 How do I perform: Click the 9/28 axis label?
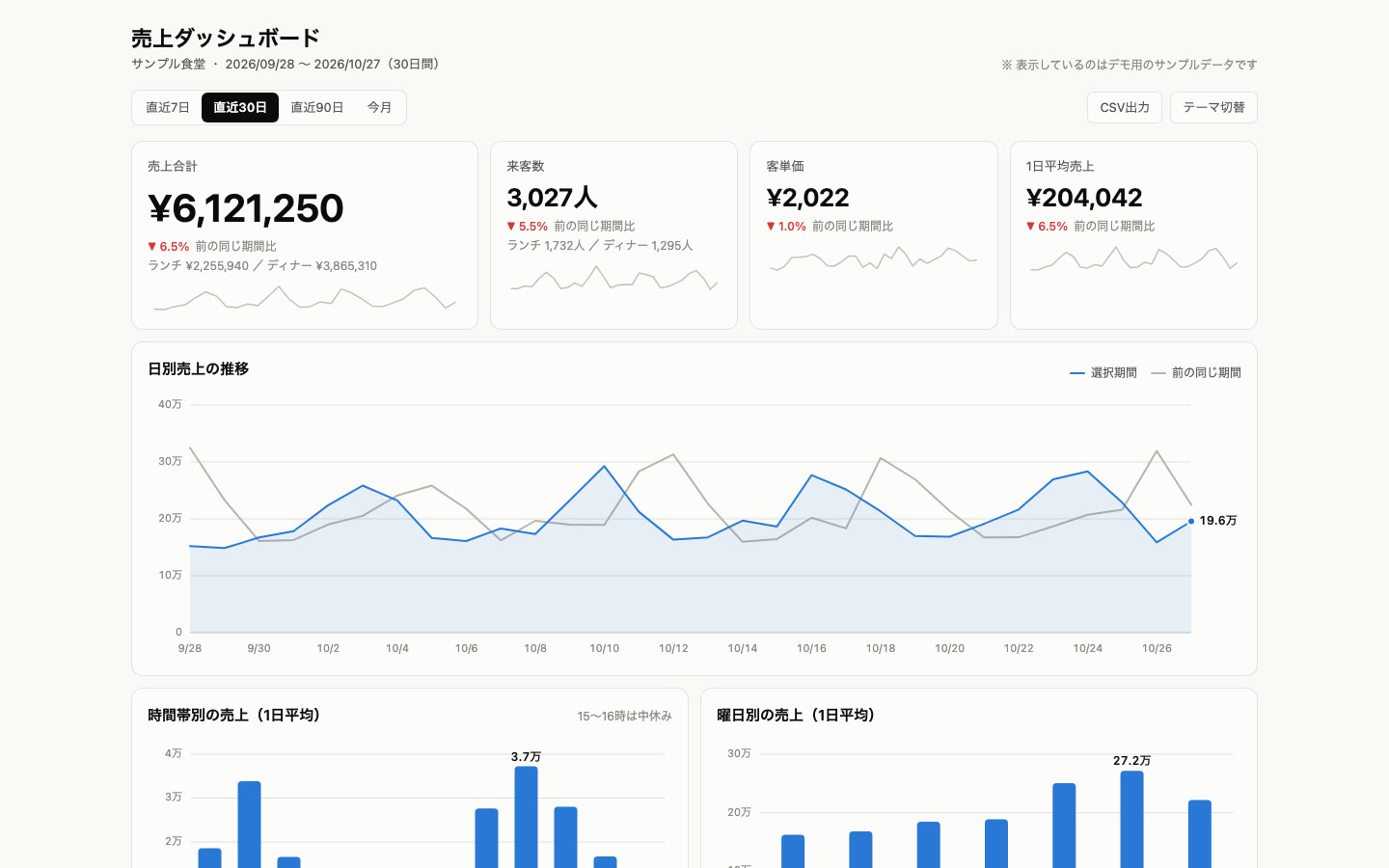coord(190,648)
